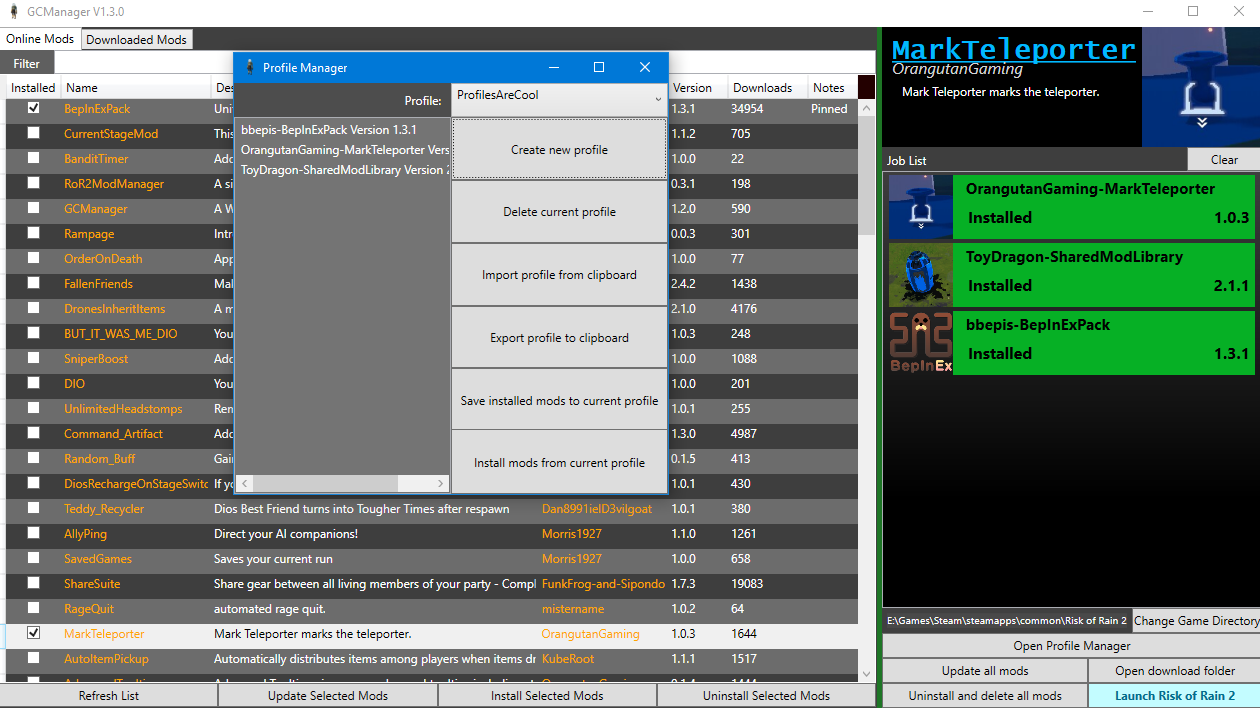Select OrangutanGaming-MarkTeleporter entry in profile list
This screenshot has height=708, width=1260.
tap(343, 150)
